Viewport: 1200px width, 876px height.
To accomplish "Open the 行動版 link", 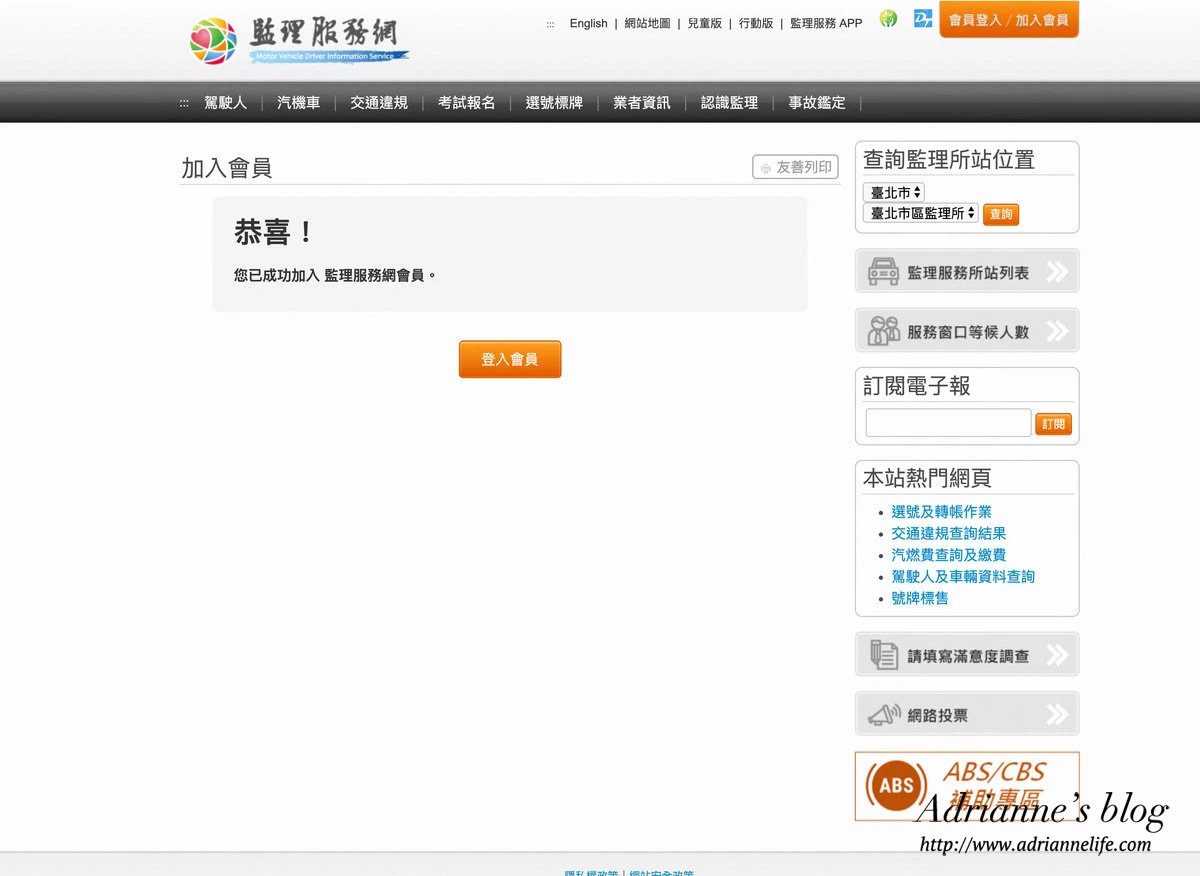I will [x=756, y=23].
